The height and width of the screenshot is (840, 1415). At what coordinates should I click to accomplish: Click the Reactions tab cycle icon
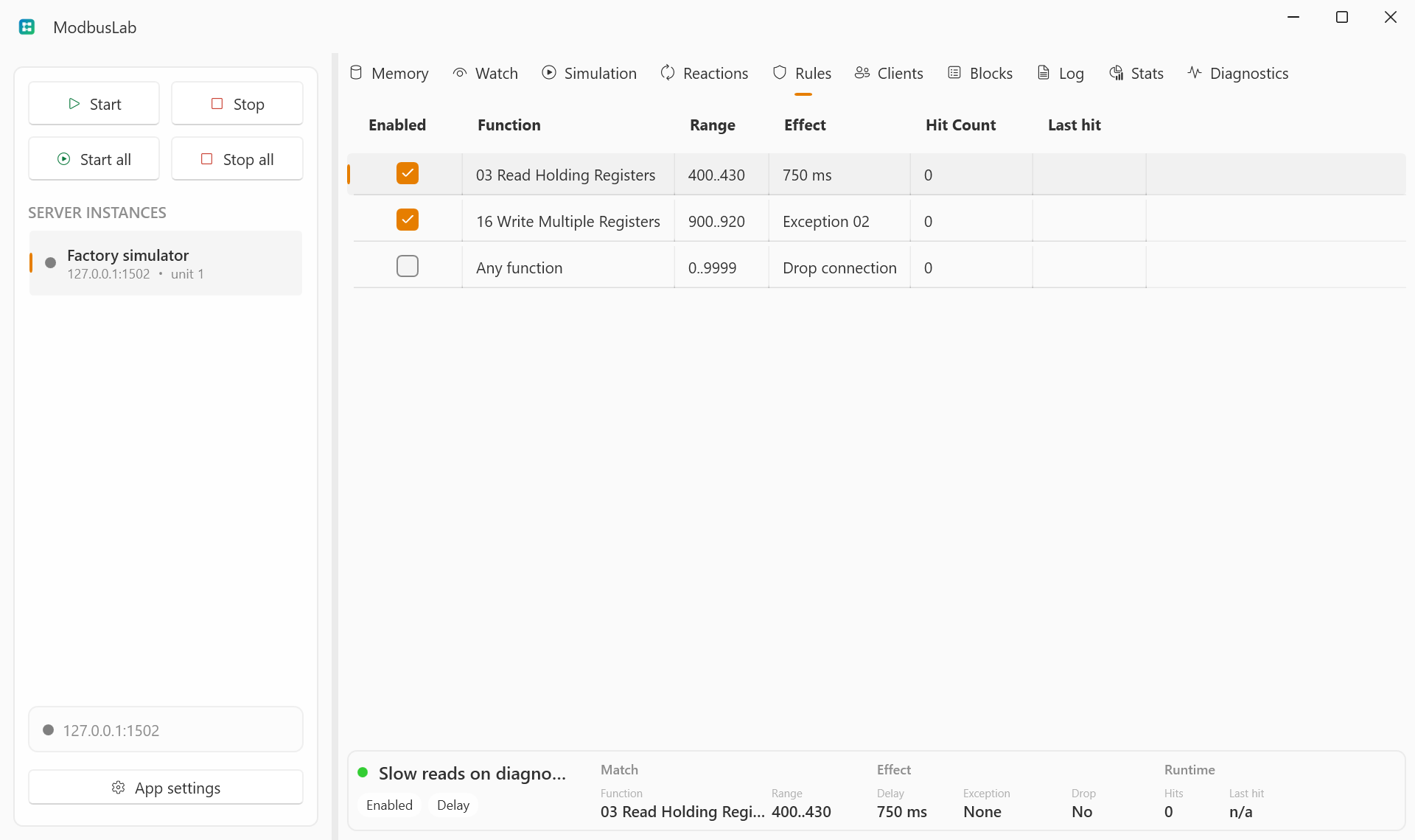[x=668, y=72]
